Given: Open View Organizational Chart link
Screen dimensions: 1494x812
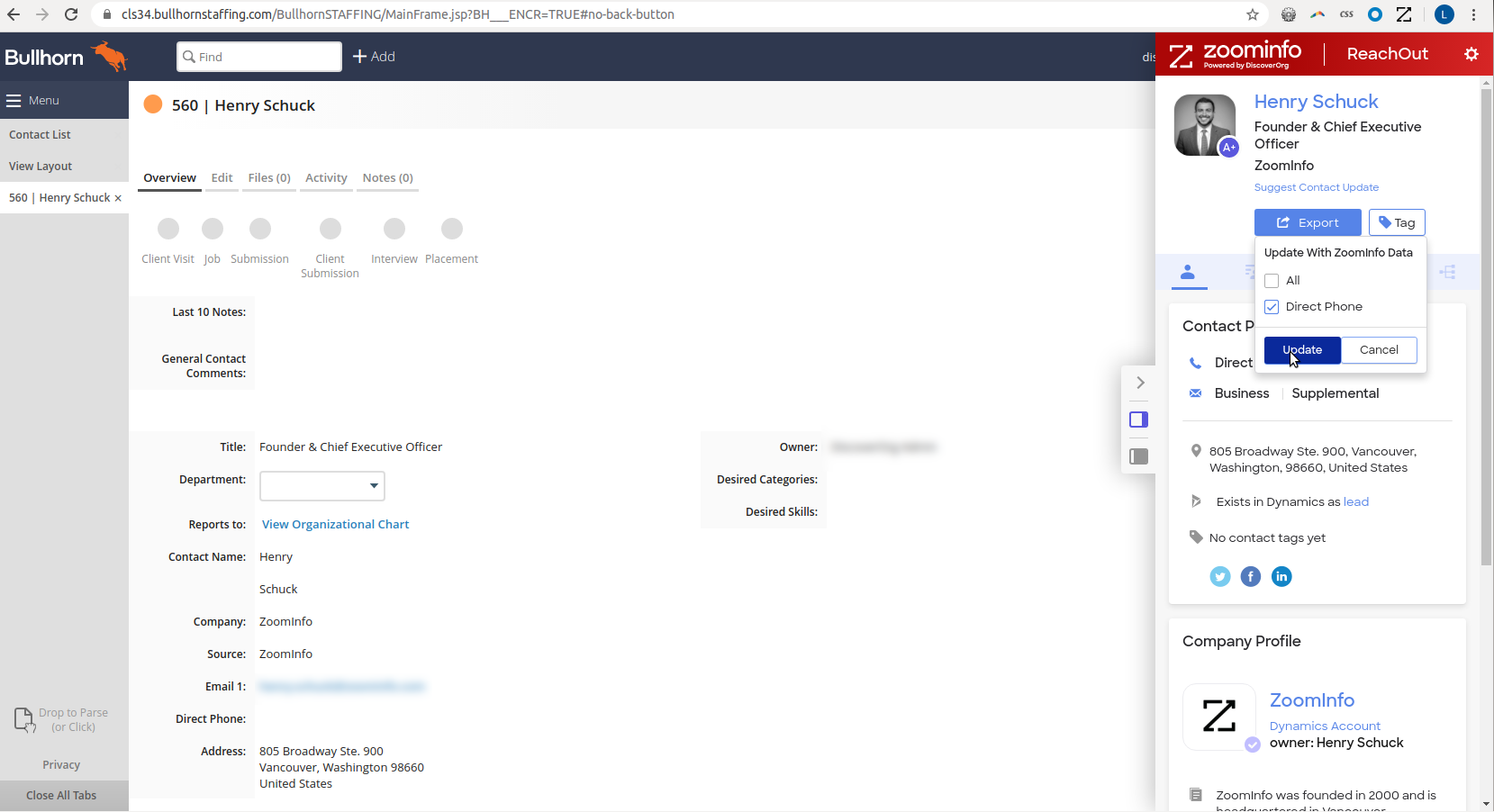Looking at the screenshot, I should click(335, 525).
